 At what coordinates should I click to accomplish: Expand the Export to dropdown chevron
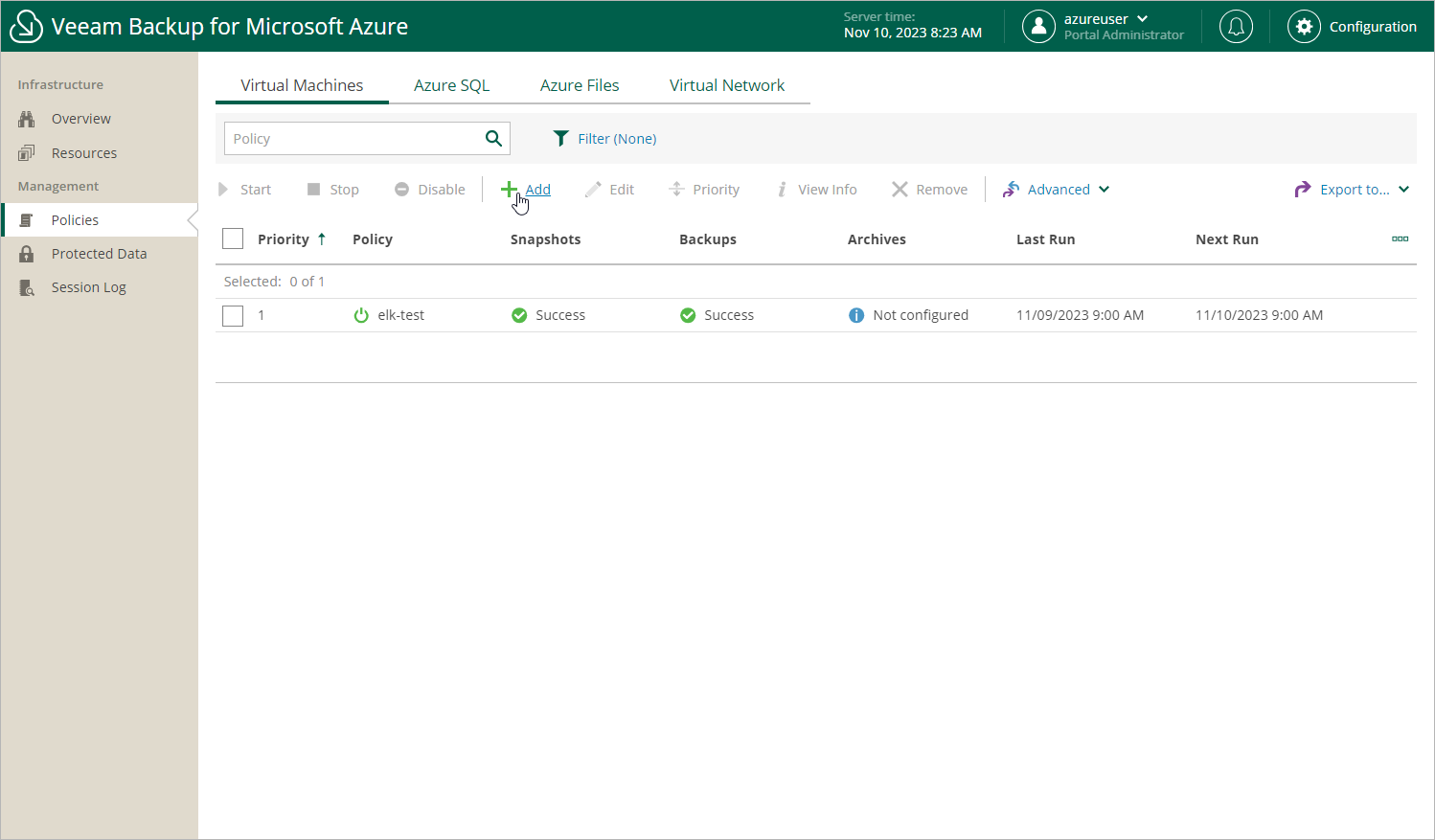pyautogui.click(x=1403, y=190)
